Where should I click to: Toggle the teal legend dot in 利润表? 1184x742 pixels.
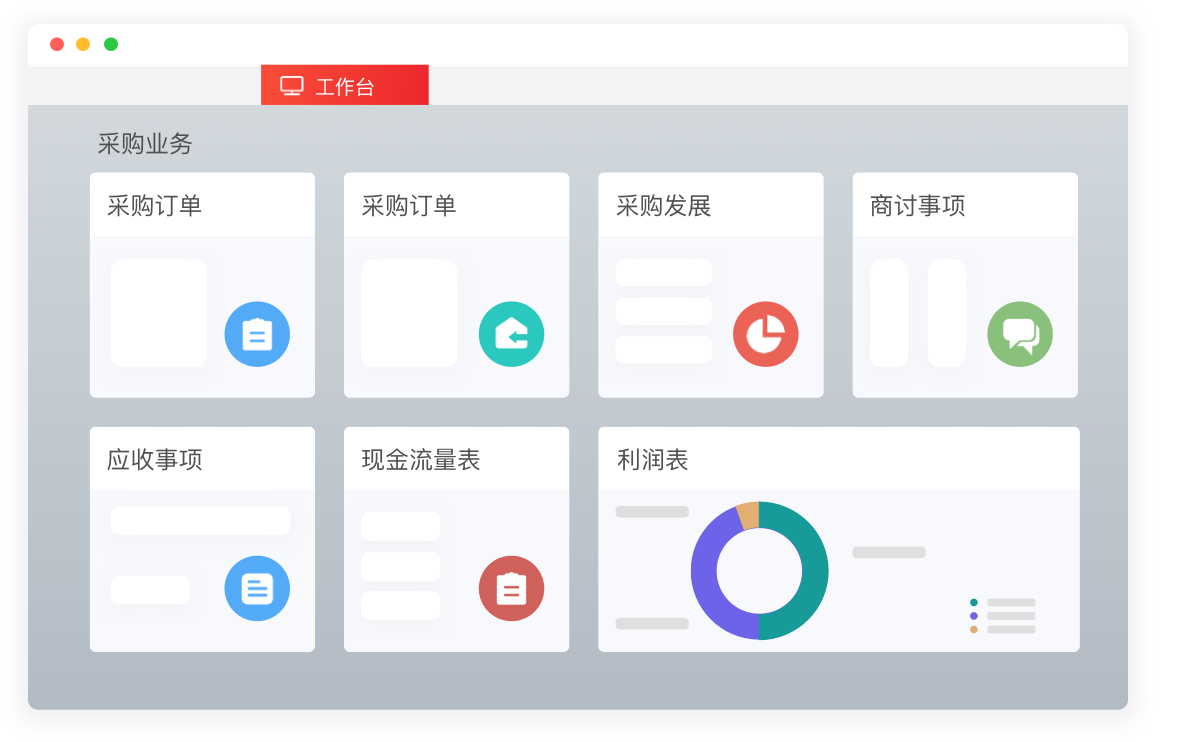pyautogui.click(x=973, y=602)
